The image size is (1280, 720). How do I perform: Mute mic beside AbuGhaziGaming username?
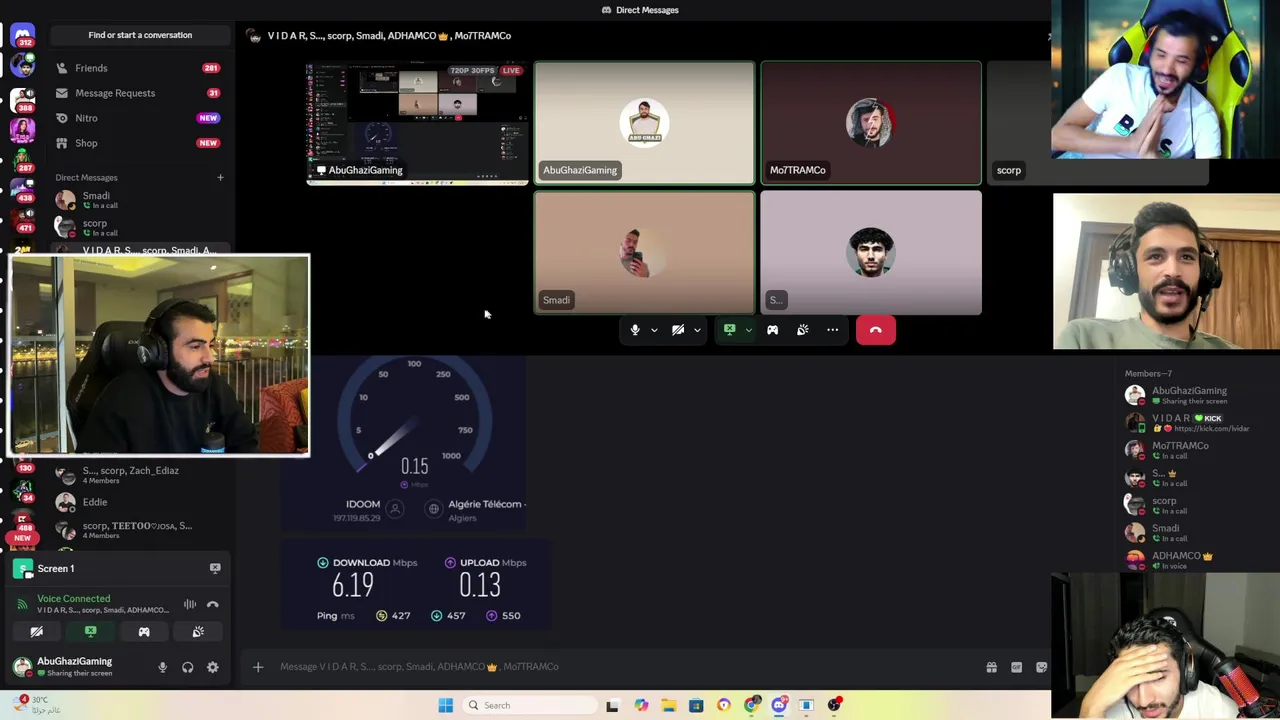click(x=162, y=667)
